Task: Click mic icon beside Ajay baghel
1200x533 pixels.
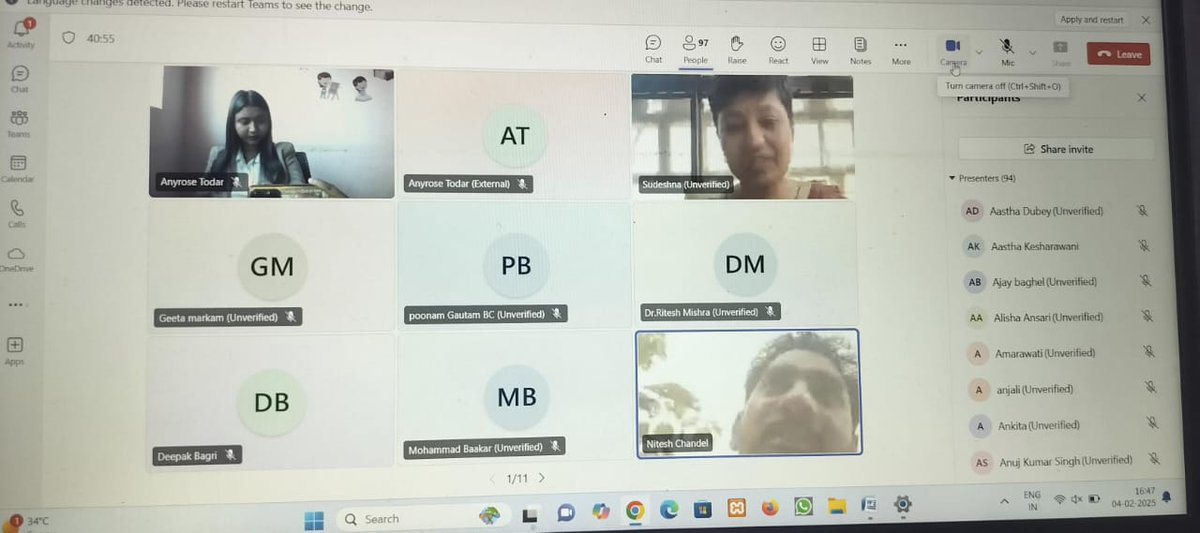Action: (1146, 282)
